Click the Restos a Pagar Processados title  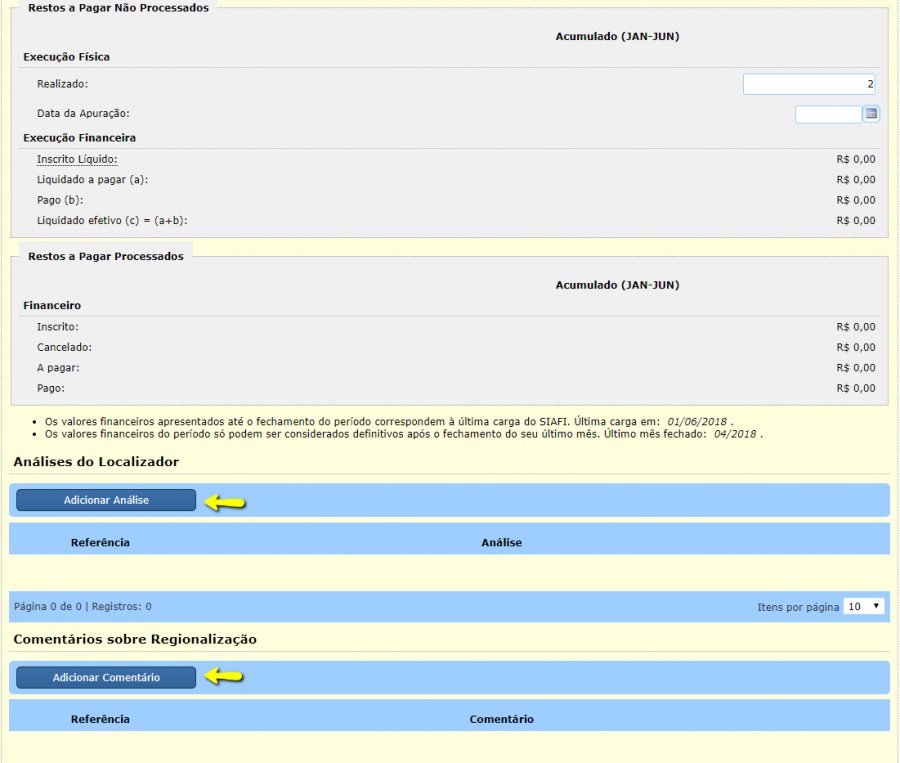pyautogui.click(x=106, y=256)
